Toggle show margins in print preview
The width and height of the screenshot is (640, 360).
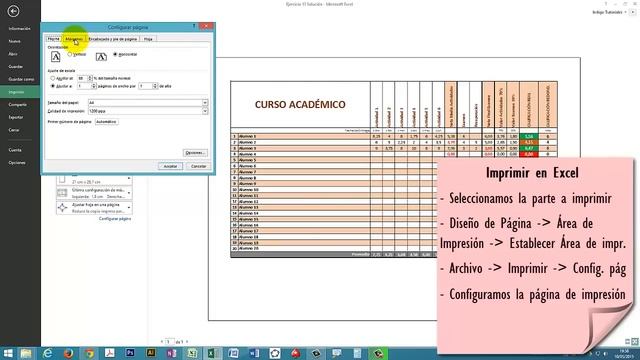627,341
